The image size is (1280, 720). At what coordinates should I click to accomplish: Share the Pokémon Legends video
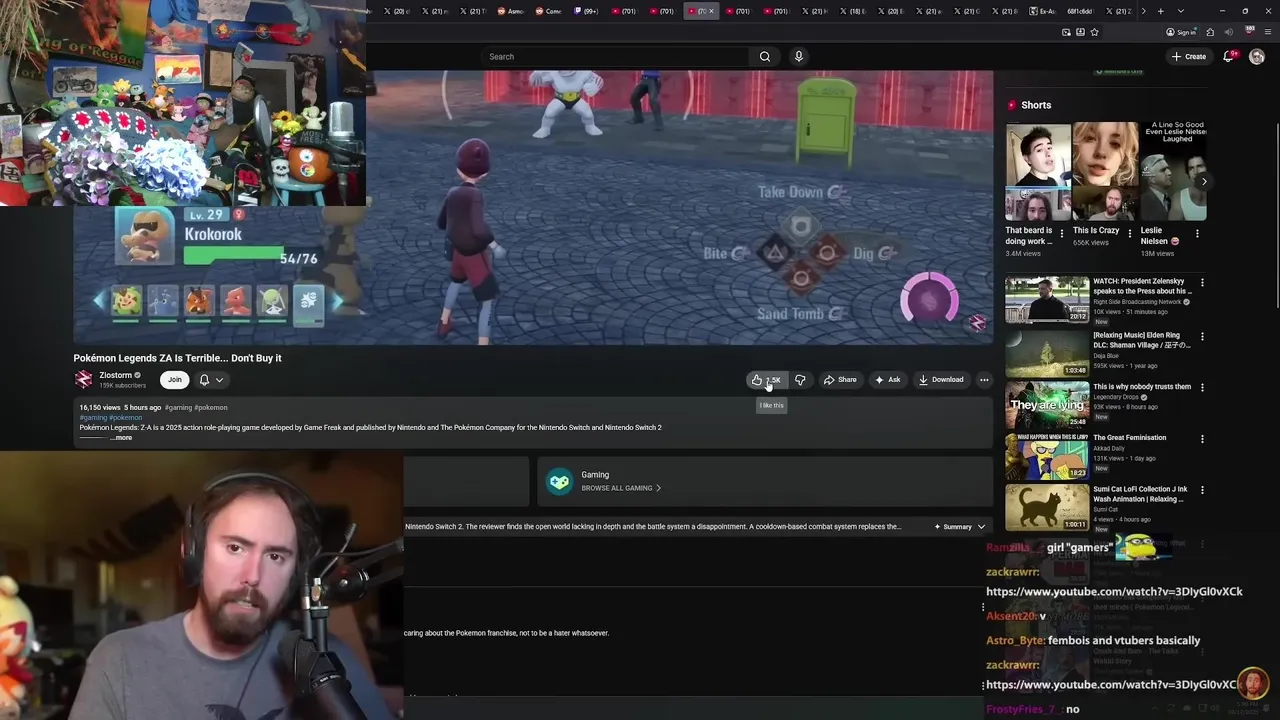point(840,380)
